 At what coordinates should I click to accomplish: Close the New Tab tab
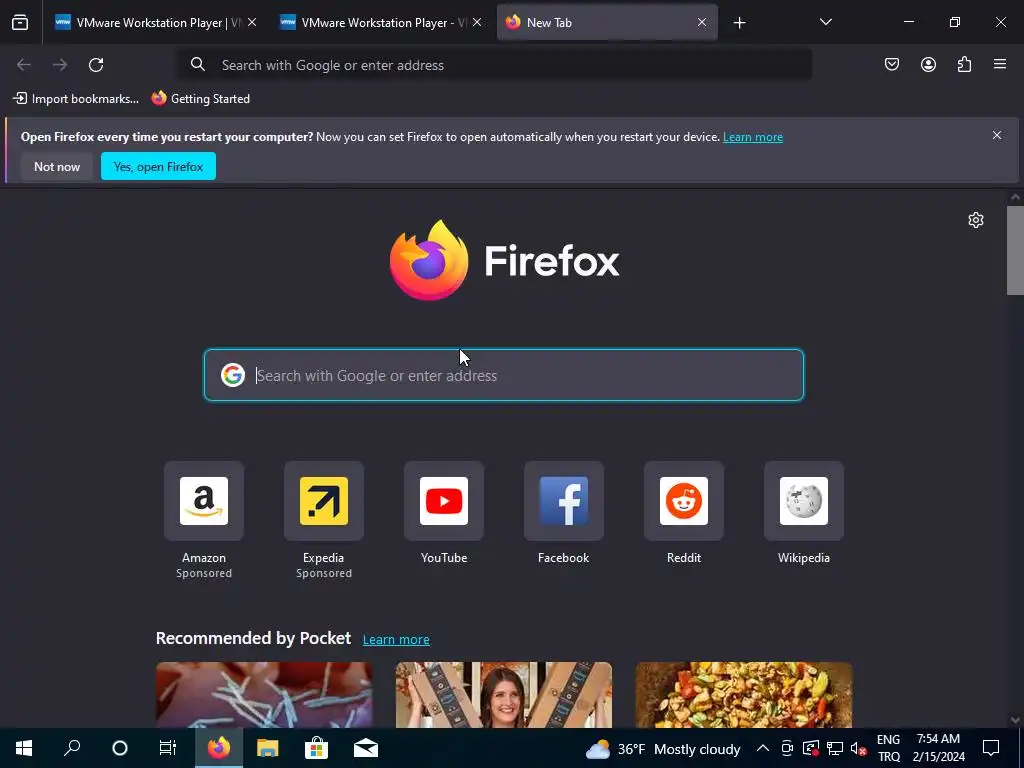pos(702,23)
